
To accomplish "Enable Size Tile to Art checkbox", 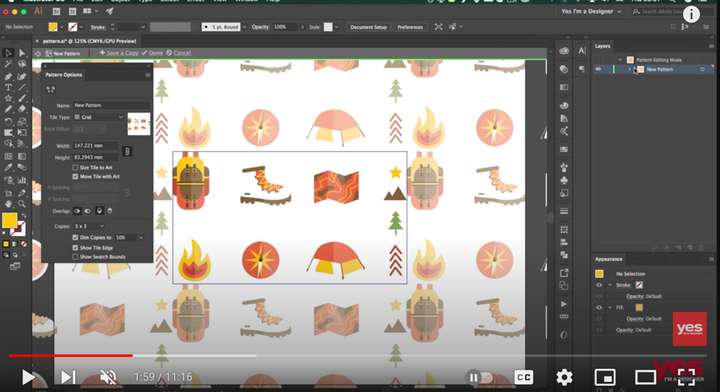I will pyautogui.click(x=75, y=168).
